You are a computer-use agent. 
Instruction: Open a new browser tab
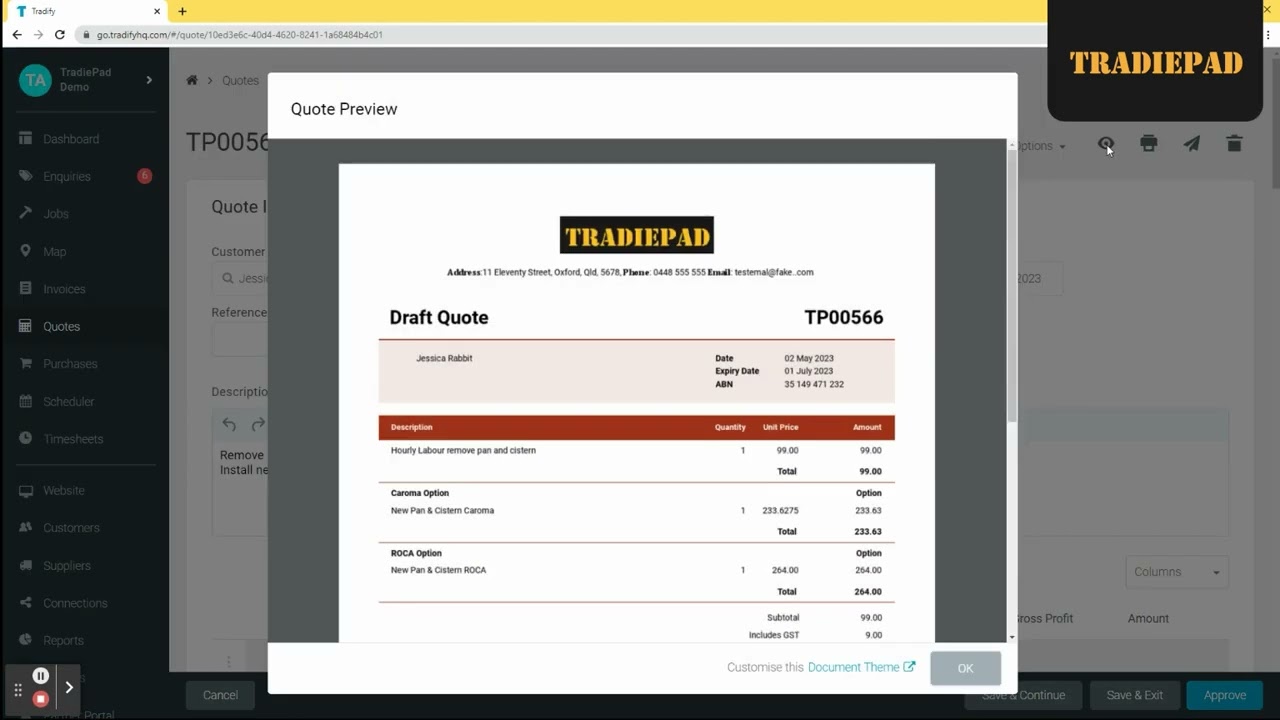pyautogui.click(x=182, y=11)
